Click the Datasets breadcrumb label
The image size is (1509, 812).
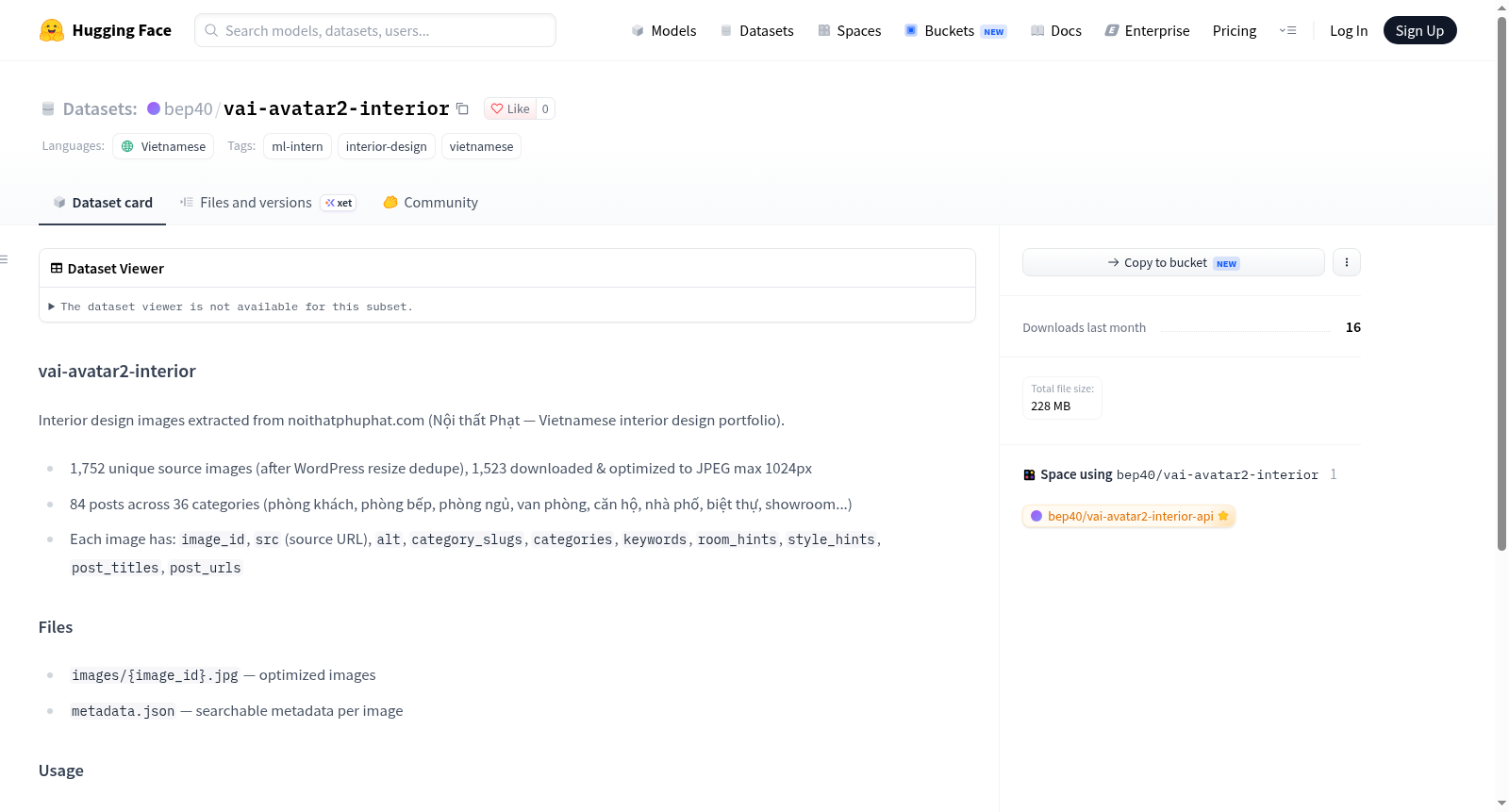[x=100, y=108]
